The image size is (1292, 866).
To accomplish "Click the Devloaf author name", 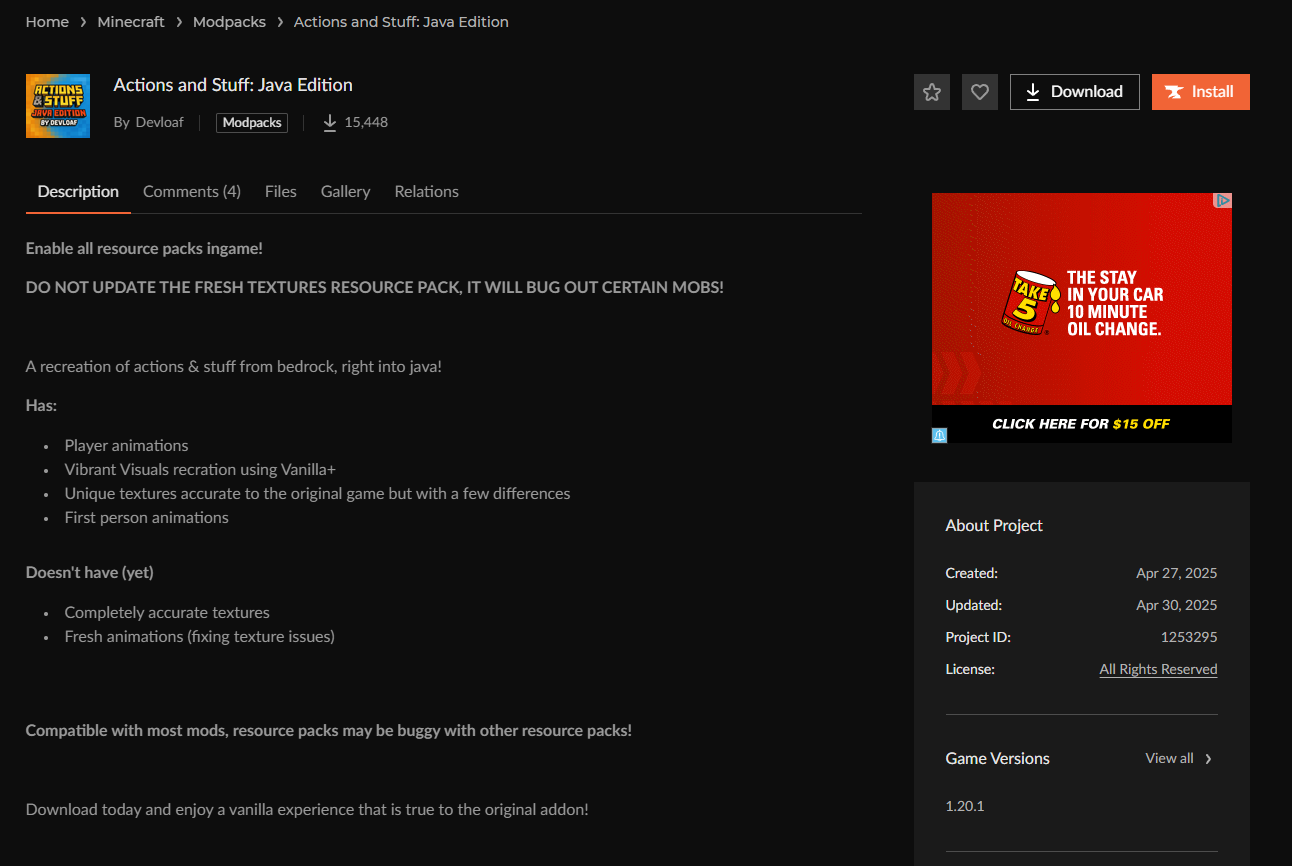I will [159, 123].
